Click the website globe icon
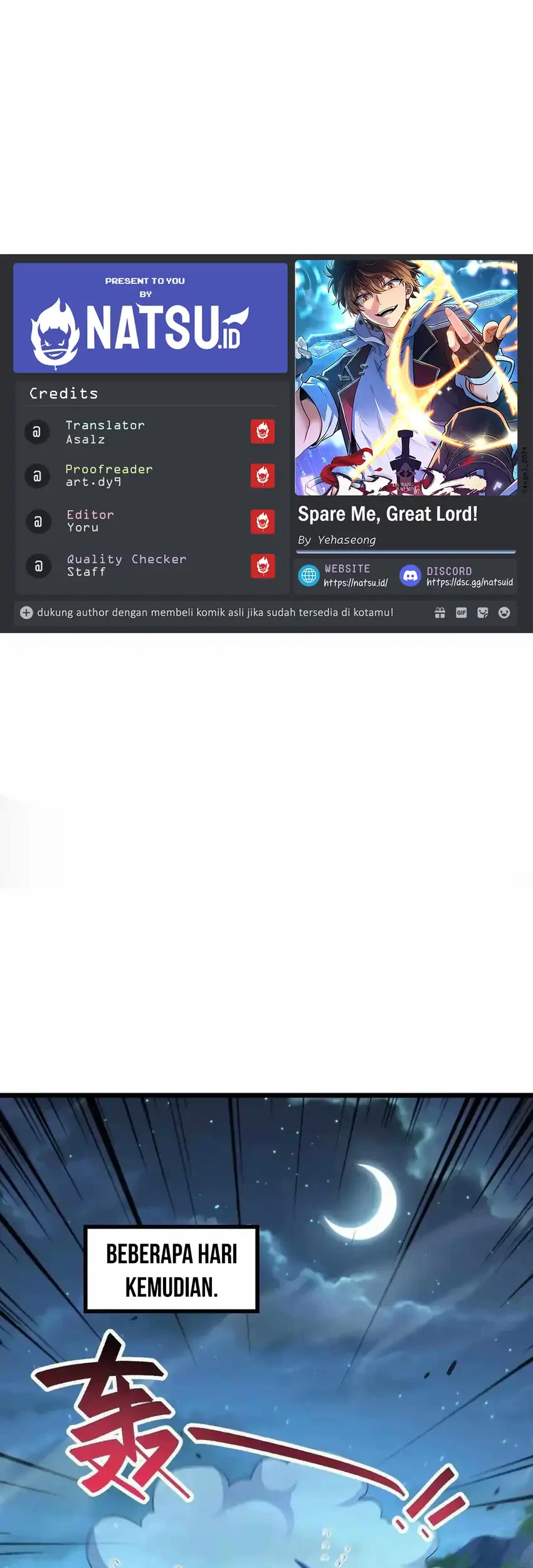The height and width of the screenshot is (1568, 533). [309, 575]
